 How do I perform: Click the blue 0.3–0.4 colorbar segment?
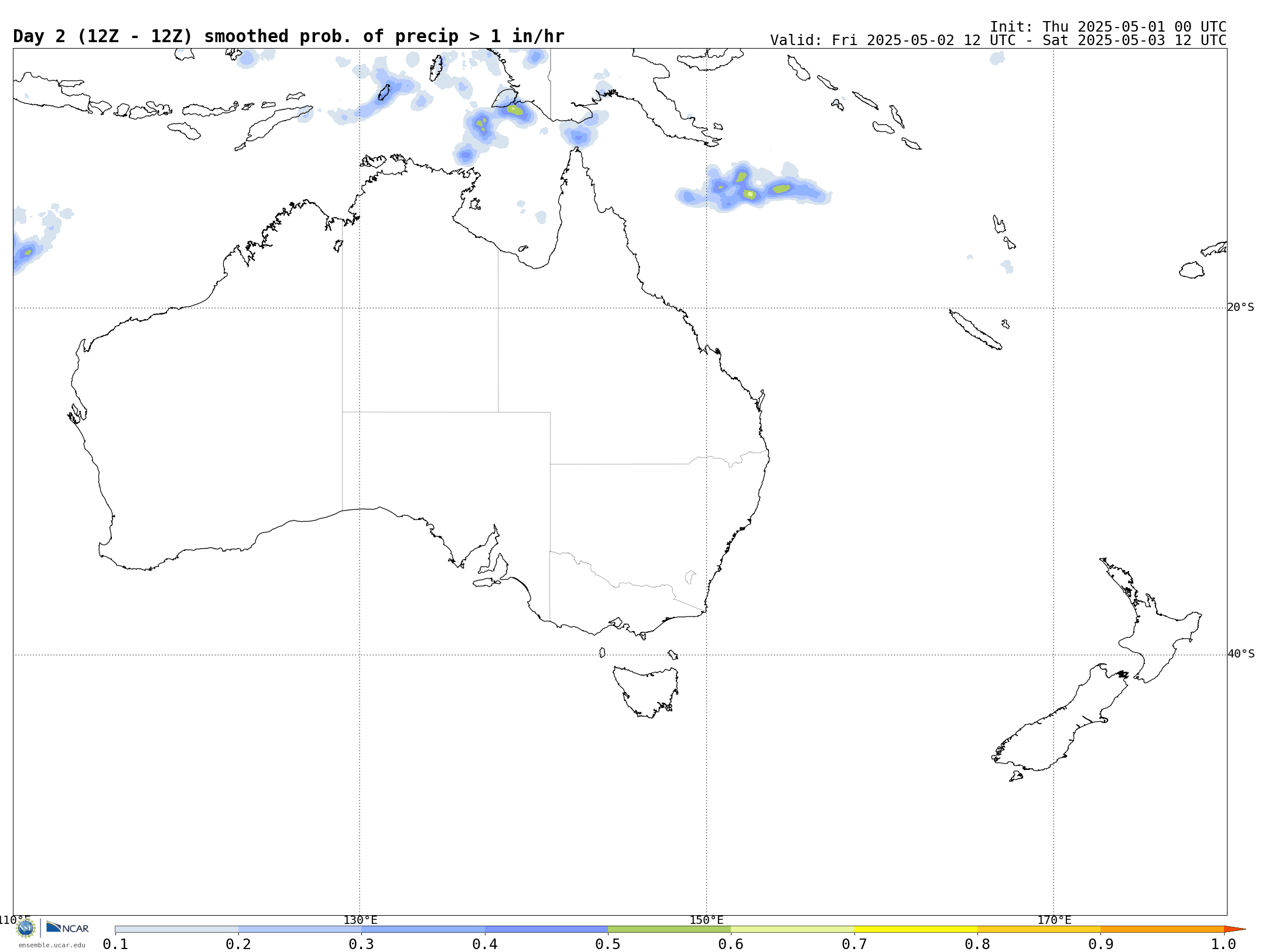coord(423,929)
